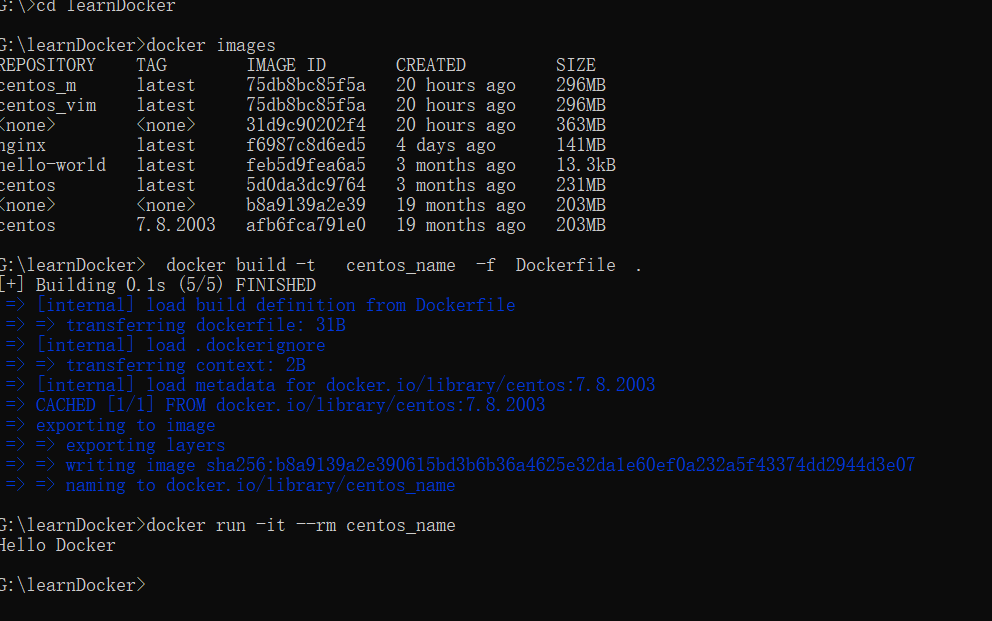Click the nginx repository name
The width and height of the screenshot is (992, 621).
(x=23, y=145)
